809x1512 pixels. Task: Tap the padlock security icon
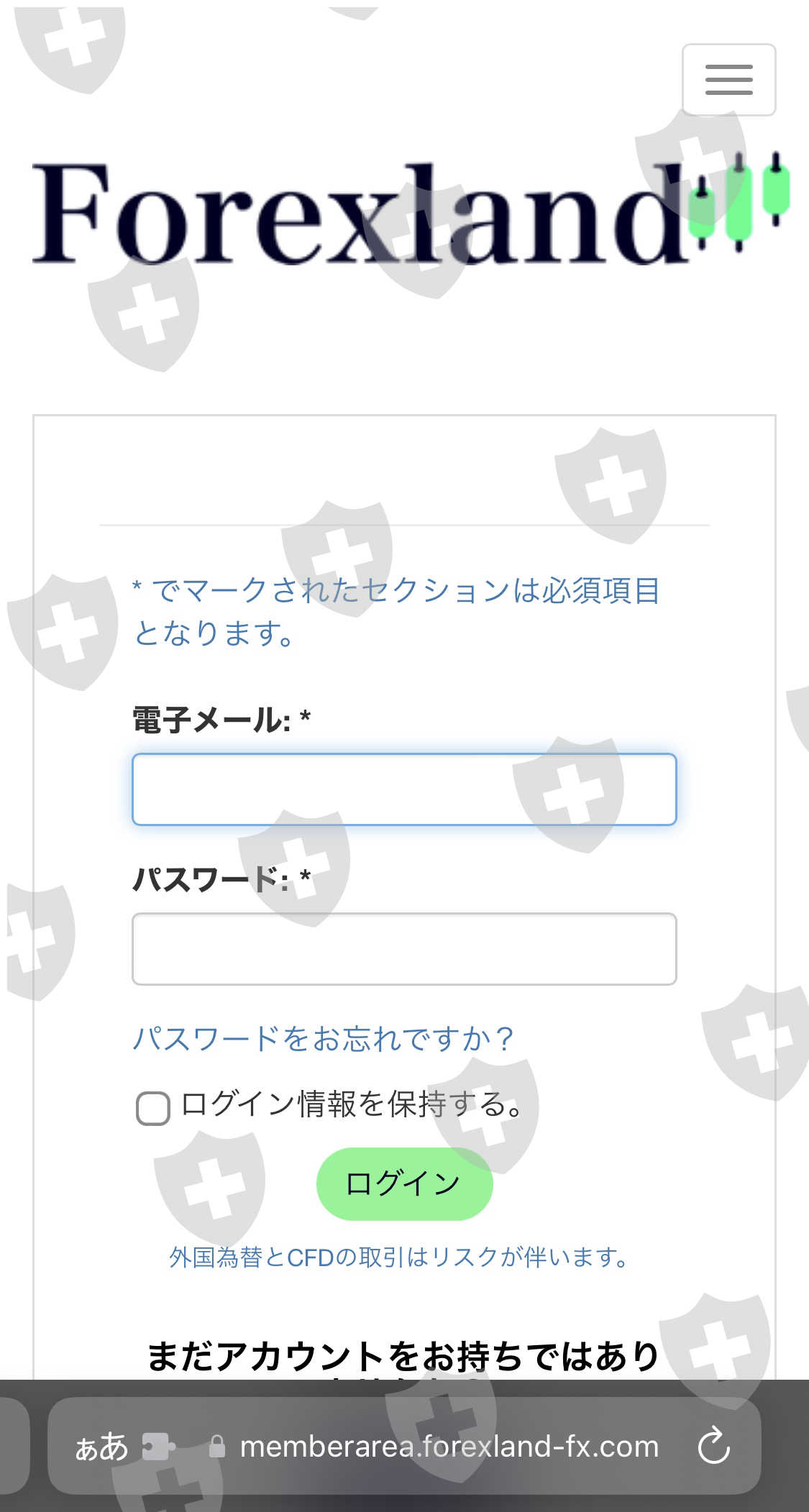pos(216,1447)
